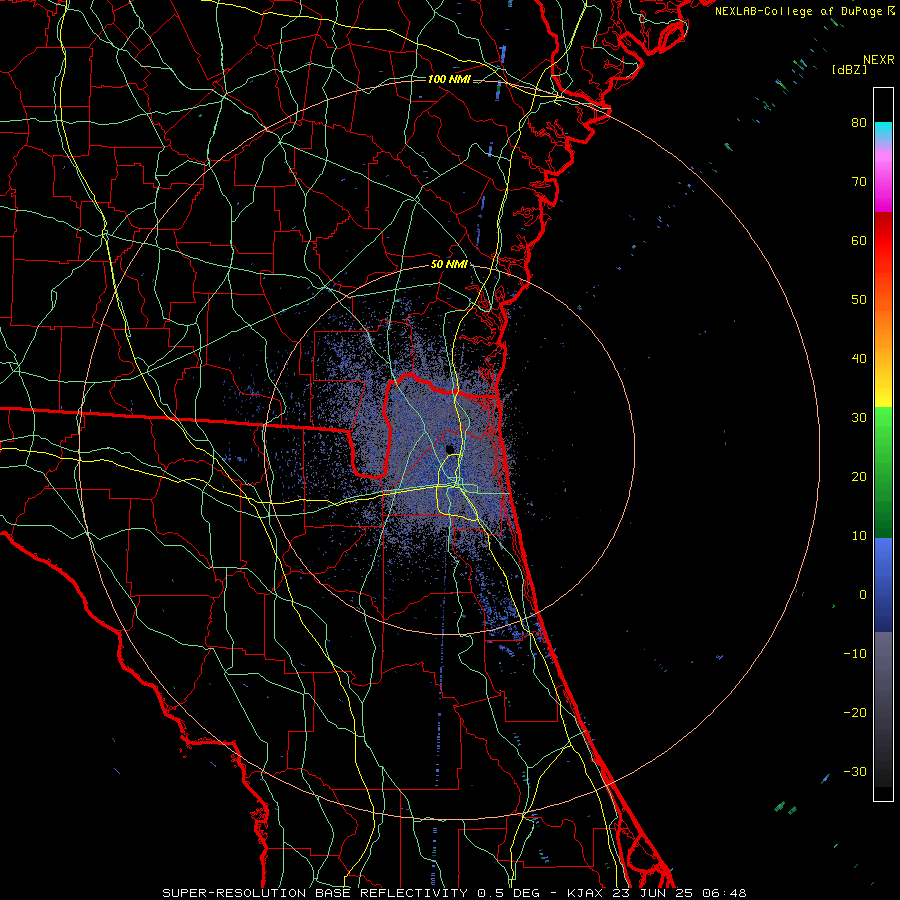
Task: Click the "NEXR" label above the color scale
Action: [879, 60]
